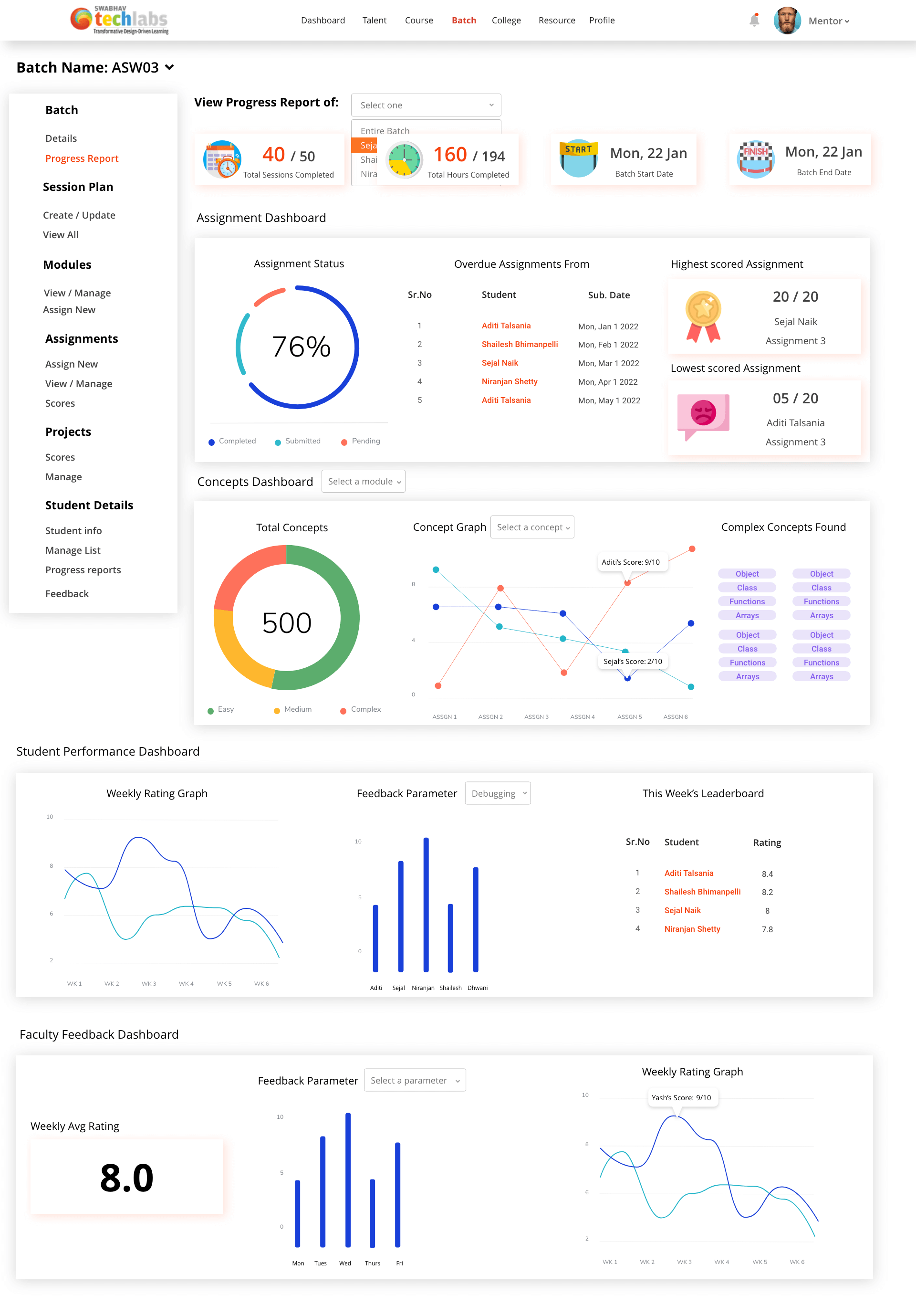Toggle the Completed legend in Assignment Status
This screenshot has width=916, height=1316.
231,442
